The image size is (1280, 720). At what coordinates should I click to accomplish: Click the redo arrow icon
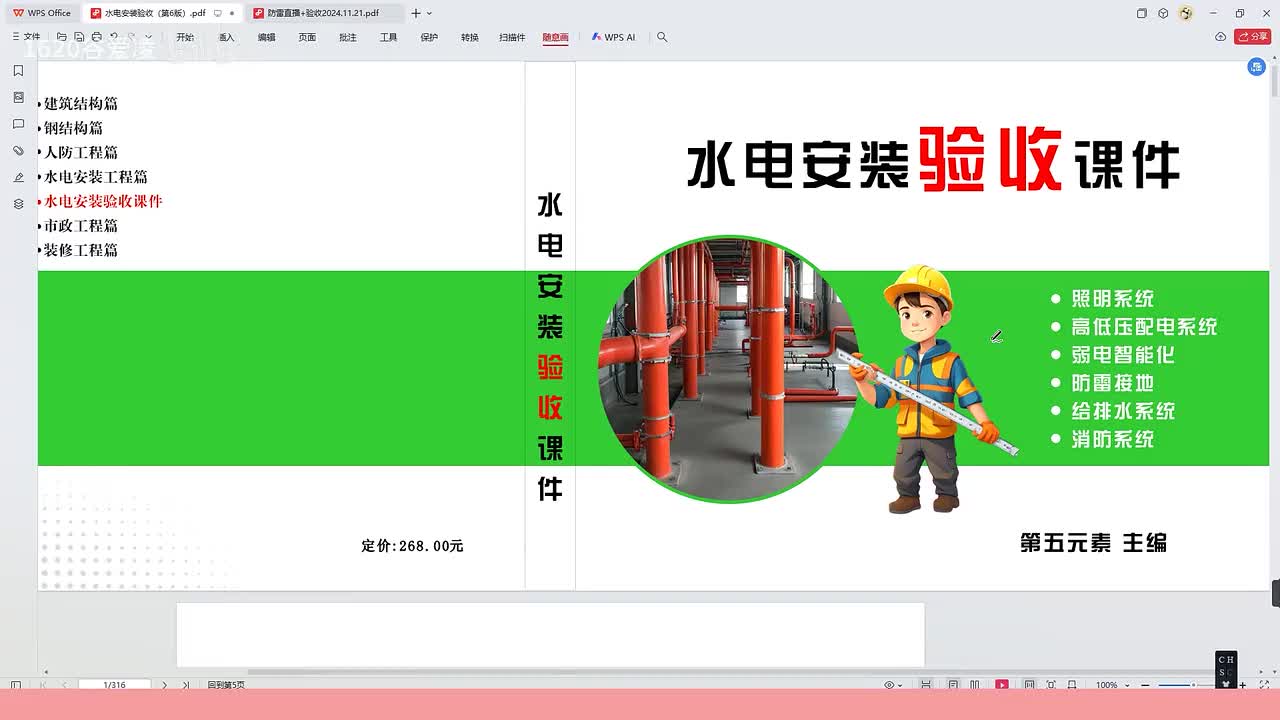[x=131, y=37]
